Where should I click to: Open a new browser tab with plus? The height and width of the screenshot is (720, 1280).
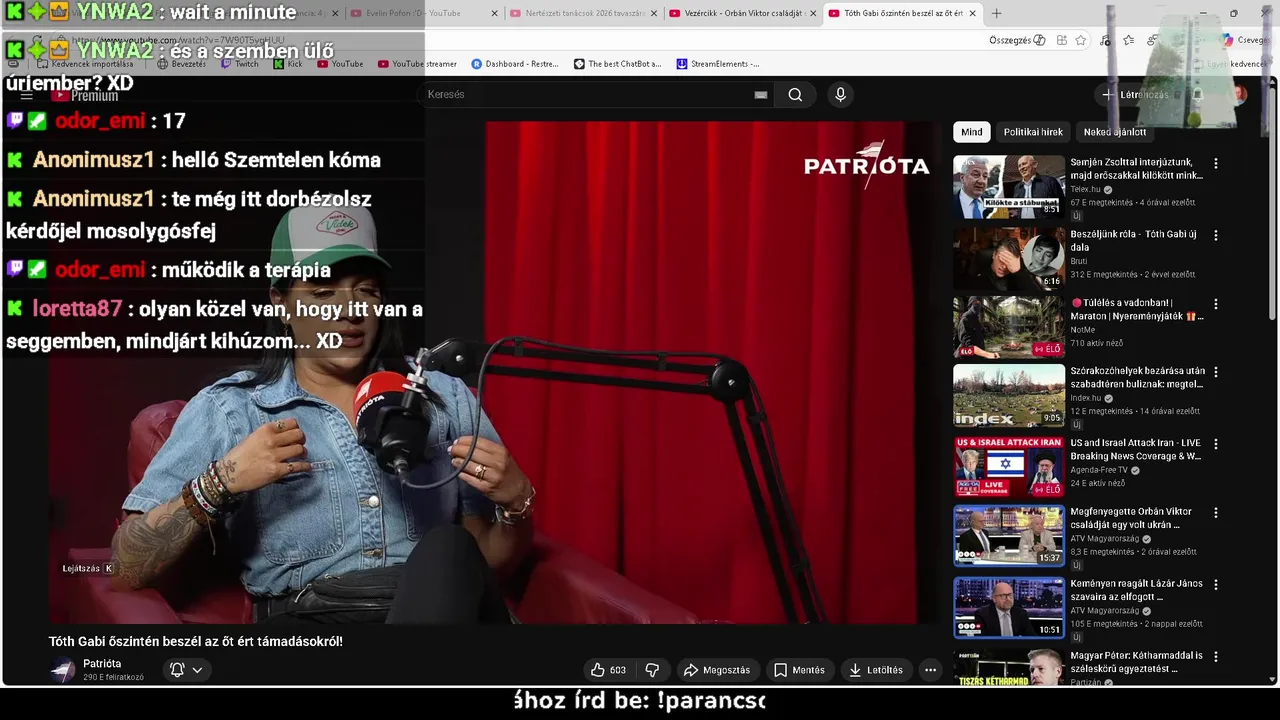click(996, 13)
